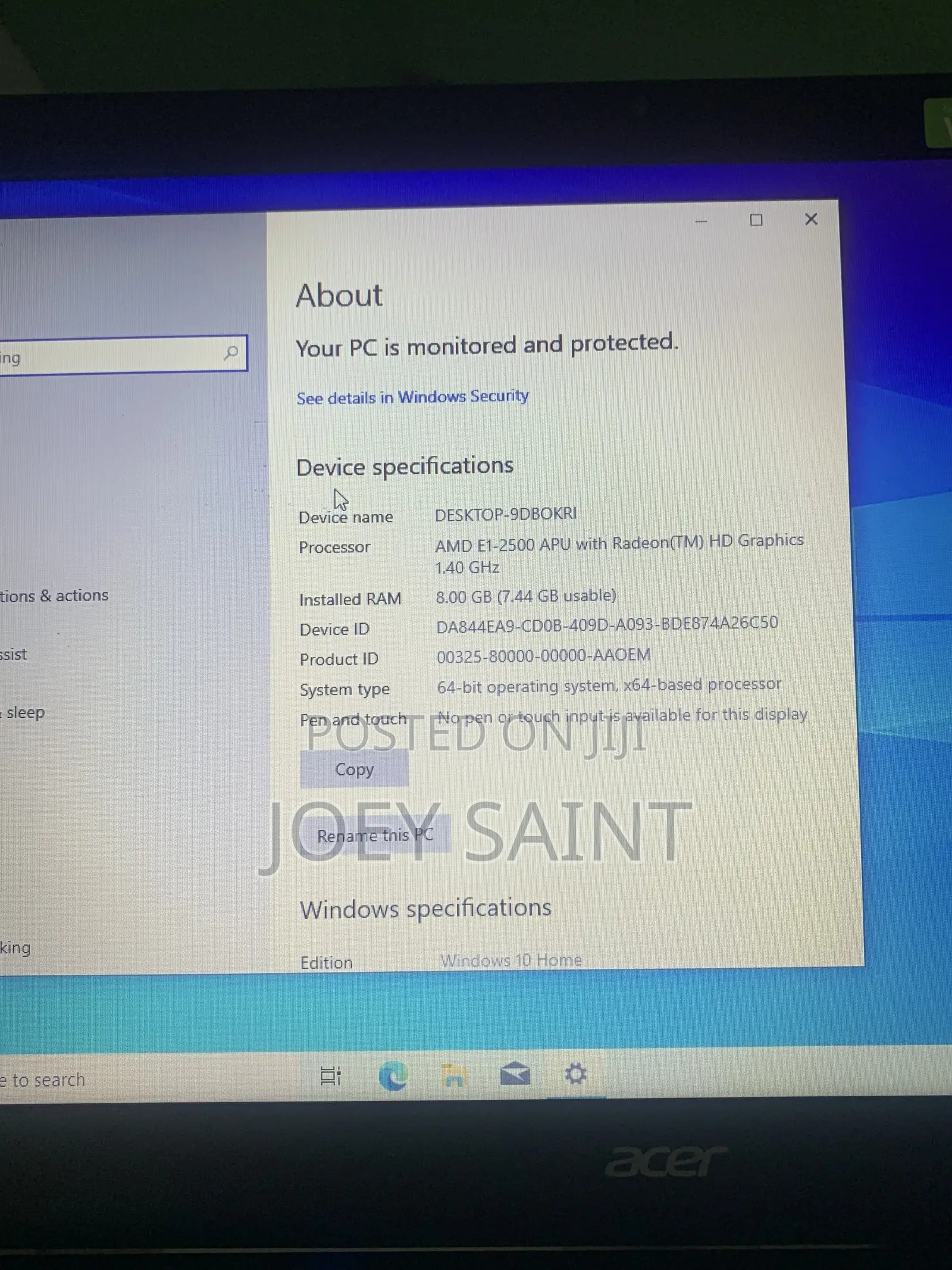Click the About page title

339,295
